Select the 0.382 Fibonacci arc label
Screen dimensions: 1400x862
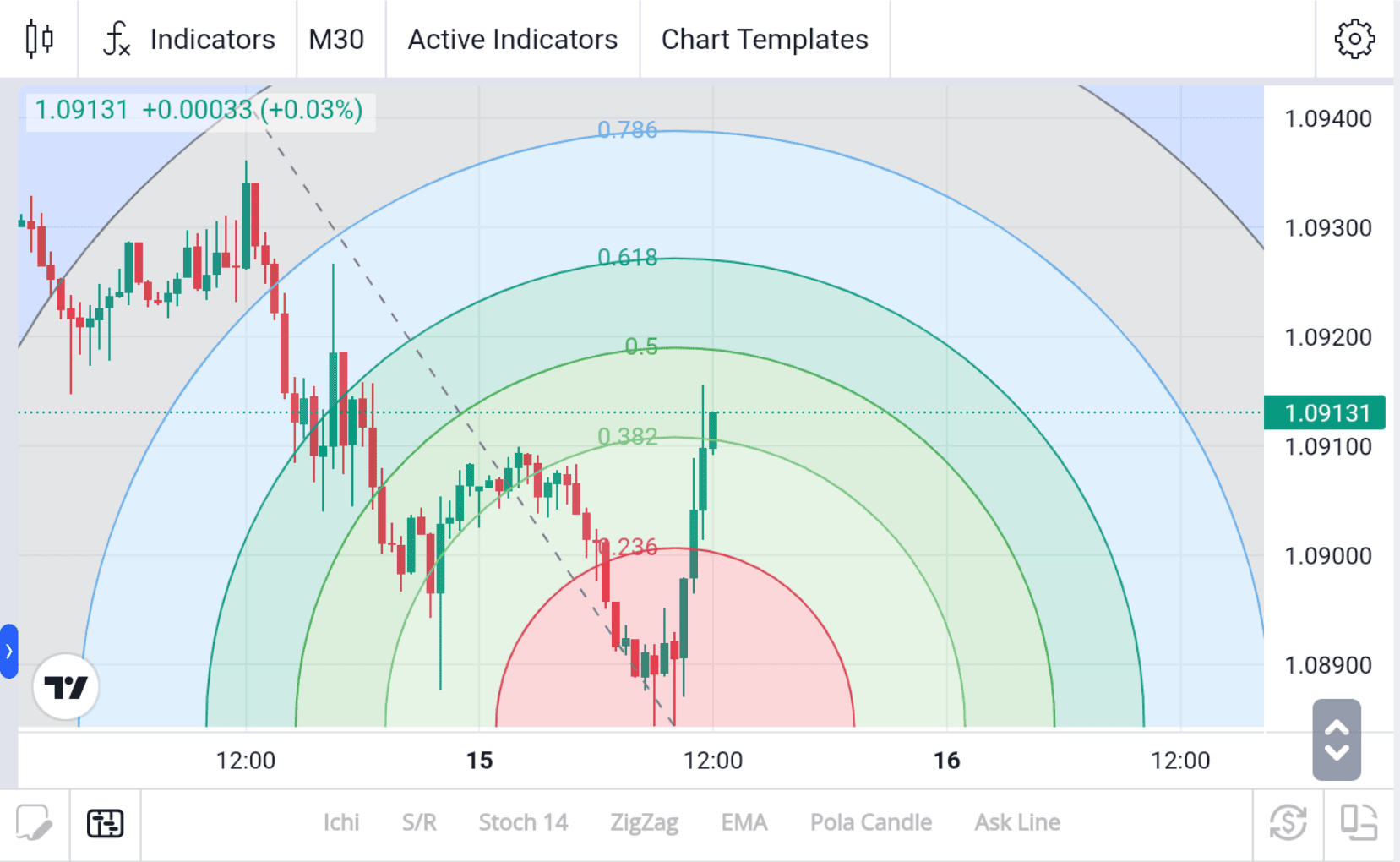(627, 436)
